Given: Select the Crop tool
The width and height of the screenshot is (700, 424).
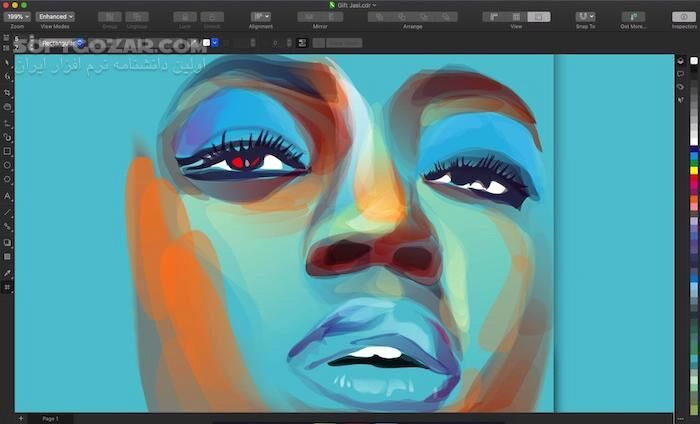Looking at the screenshot, I should click(x=7, y=92).
